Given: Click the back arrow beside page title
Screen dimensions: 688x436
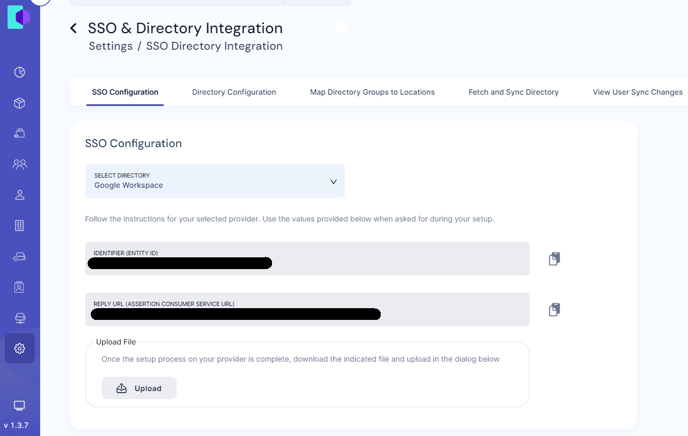Looking at the screenshot, I should tap(73, 29).
